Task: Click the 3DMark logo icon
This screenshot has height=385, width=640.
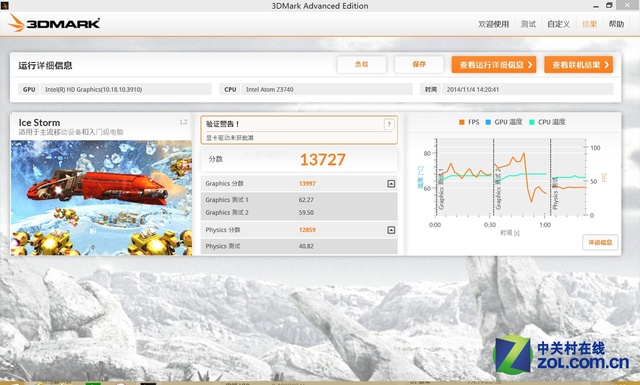Action: [17, 22]
